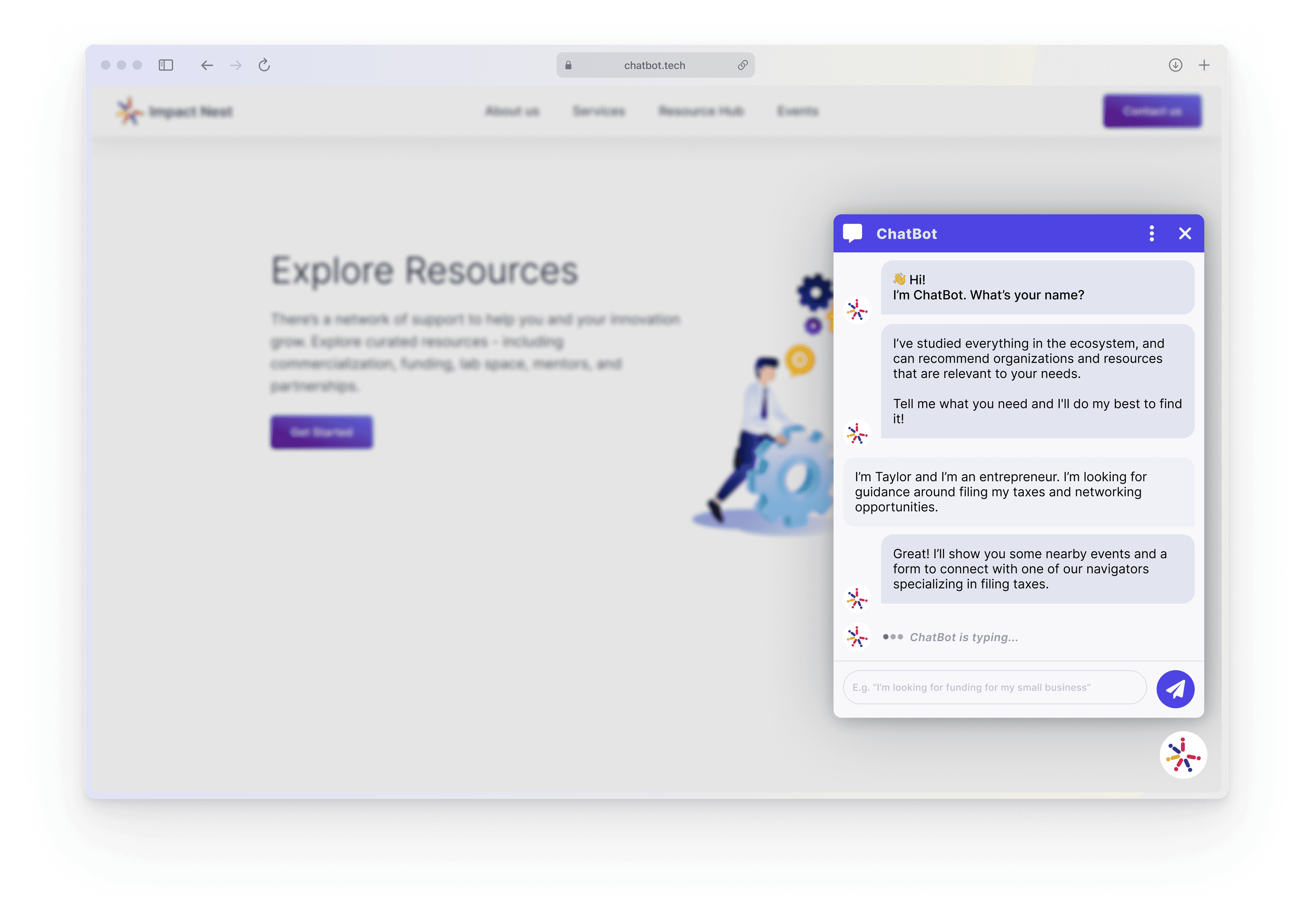
Task: Click the 'ChatBot' title in the chat header
Action: coord(906,234)
